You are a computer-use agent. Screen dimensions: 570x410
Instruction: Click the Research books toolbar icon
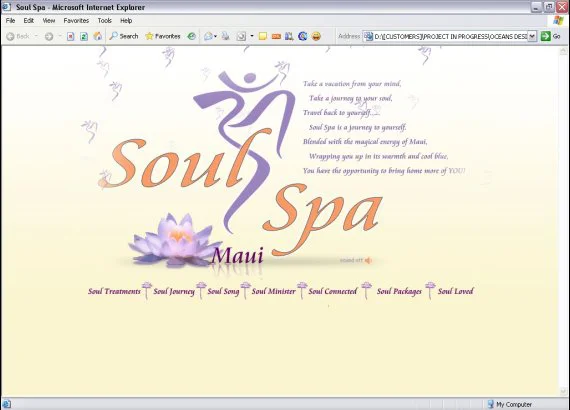click(x=289, y=36)
